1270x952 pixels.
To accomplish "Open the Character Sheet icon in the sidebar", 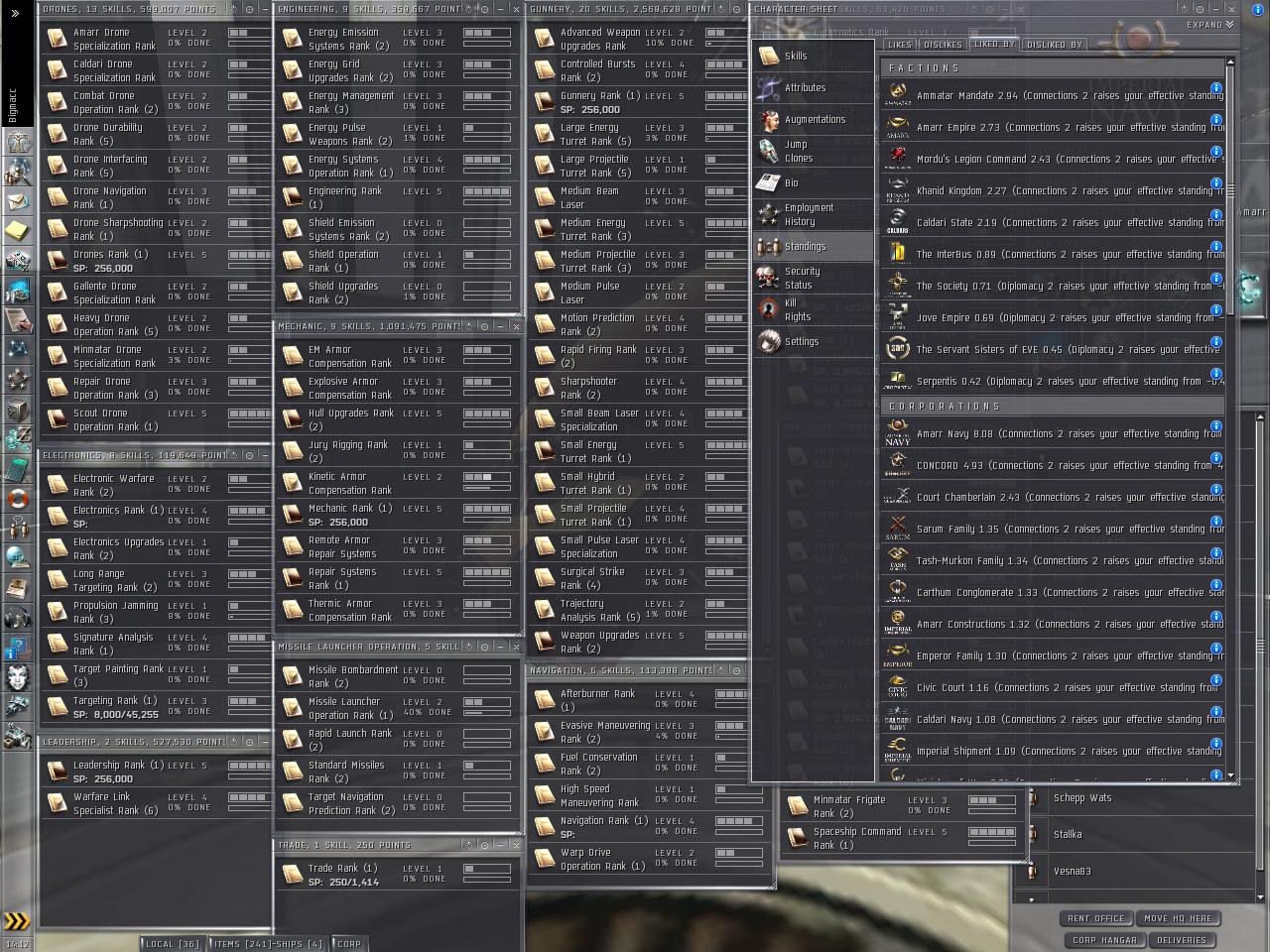I will tap(18, 141).
